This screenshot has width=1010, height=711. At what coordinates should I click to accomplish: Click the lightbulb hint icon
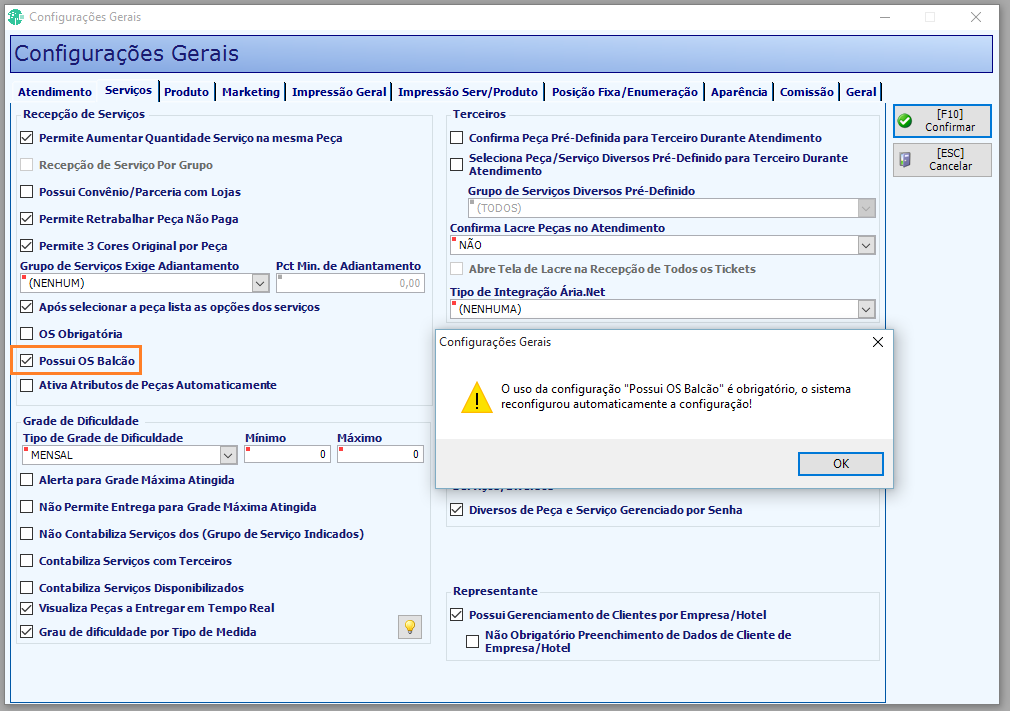coord(410,627)
